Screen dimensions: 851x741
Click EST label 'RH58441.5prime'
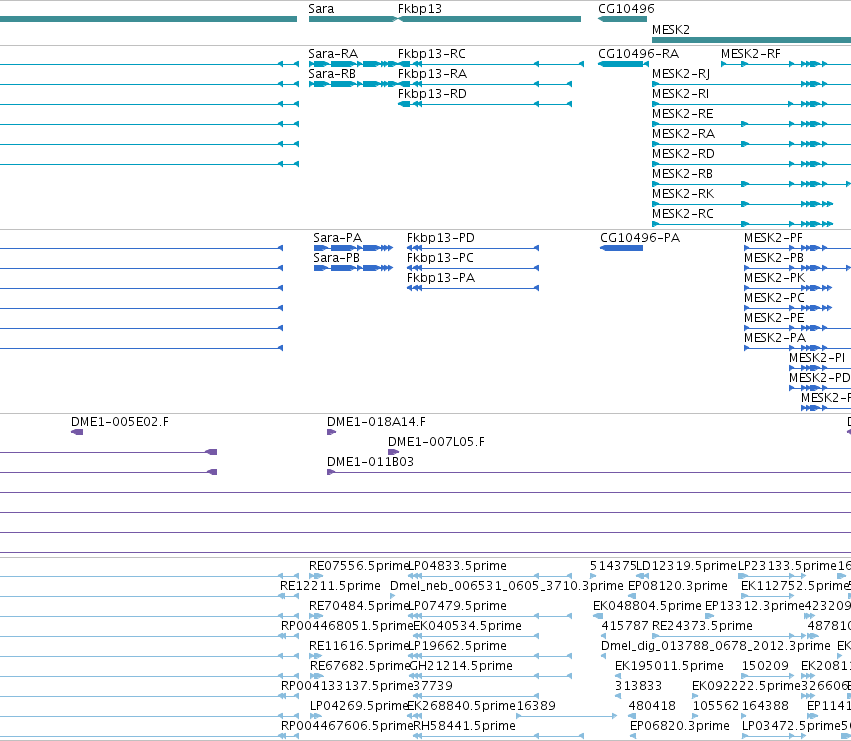click(465, 726)
